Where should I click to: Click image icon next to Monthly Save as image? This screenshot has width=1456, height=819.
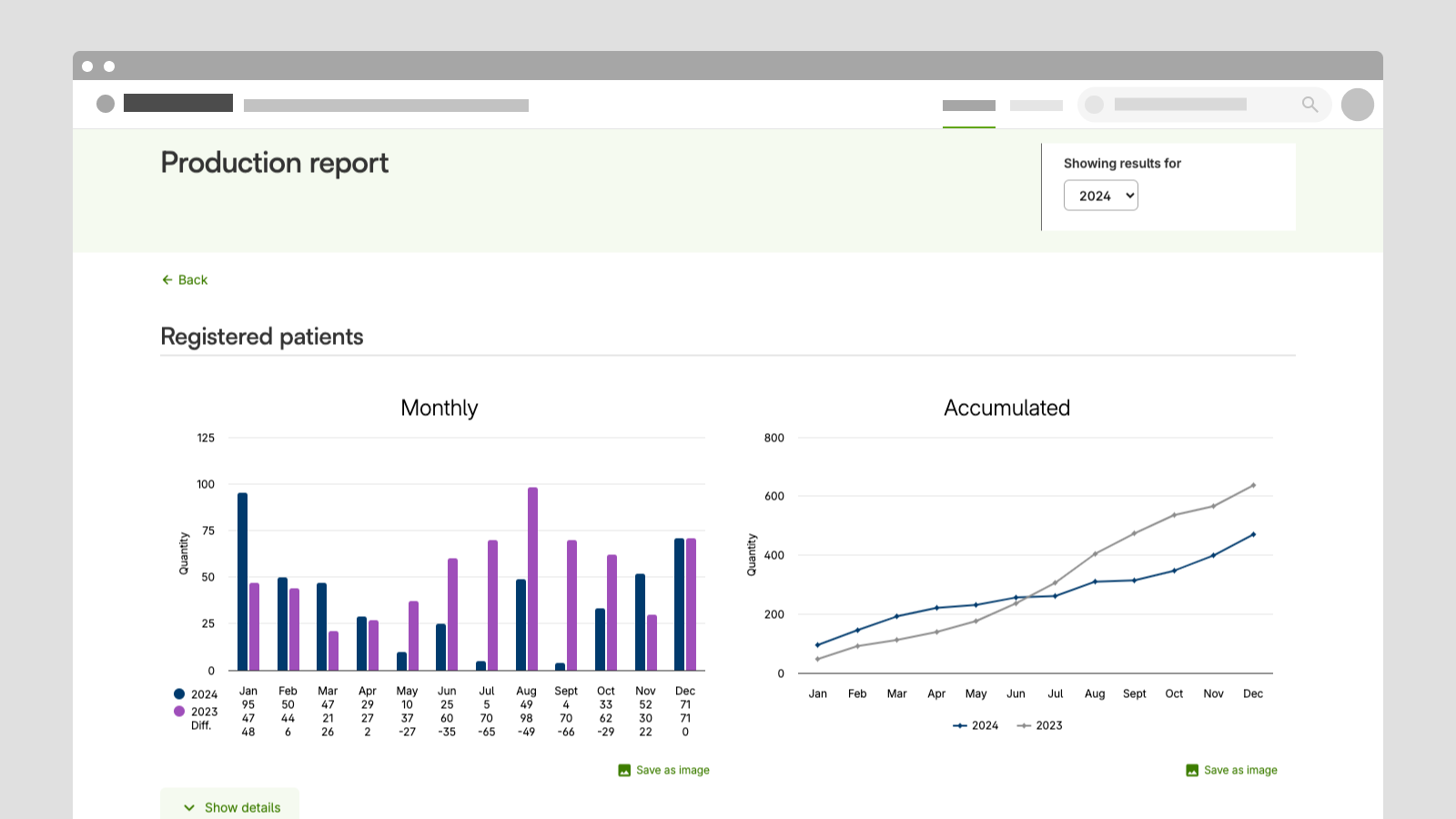coord(624,770)
